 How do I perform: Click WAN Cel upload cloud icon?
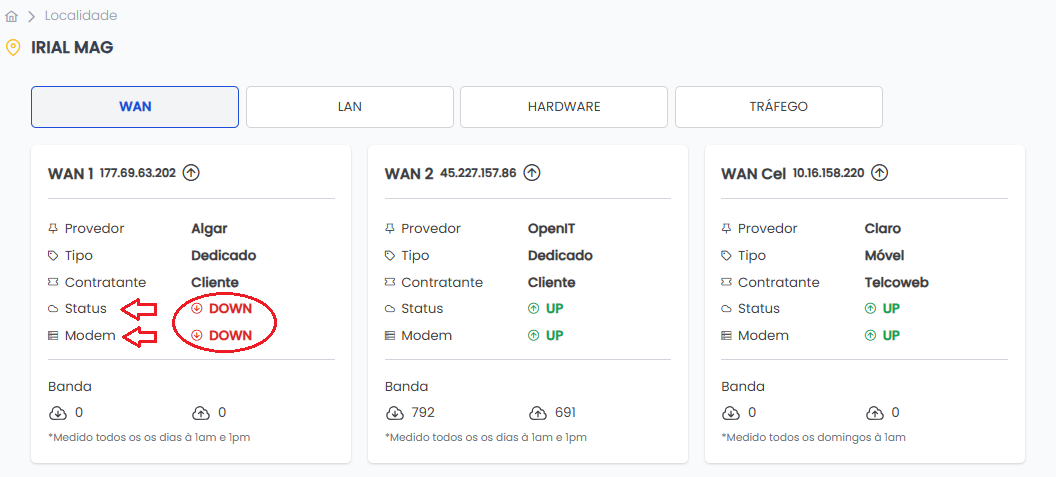[875, 413]
